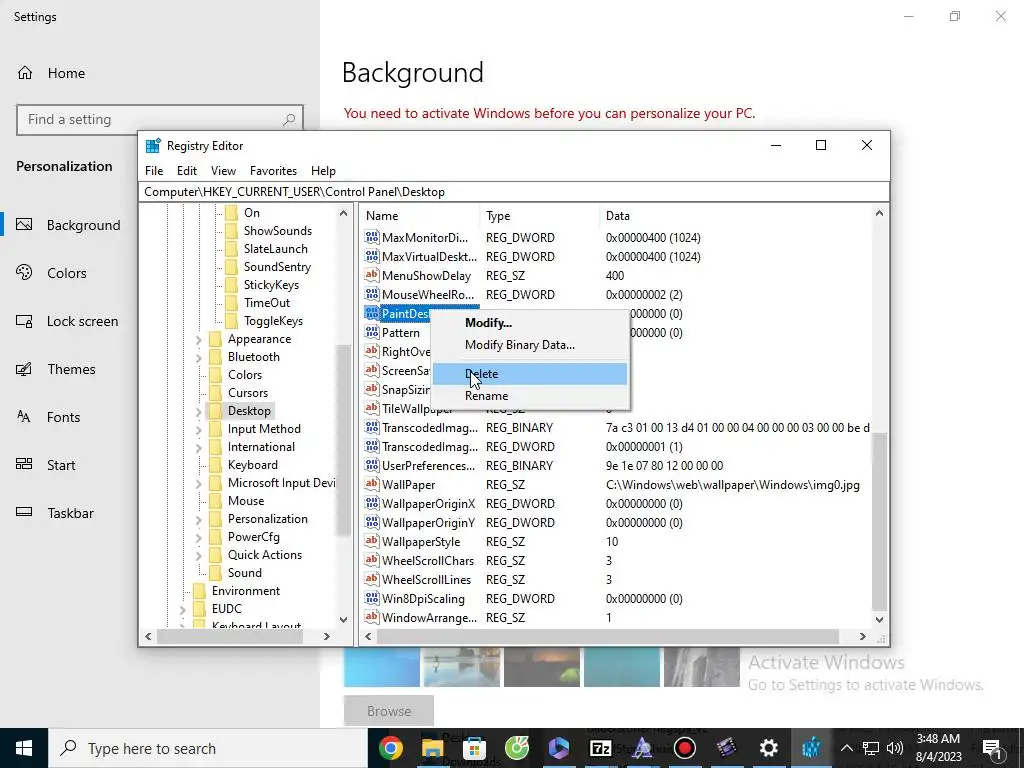Viewport: 1024px width, 768px height.
Task: Expand the PowerCfg registry key
Action: tap(199, 537)
